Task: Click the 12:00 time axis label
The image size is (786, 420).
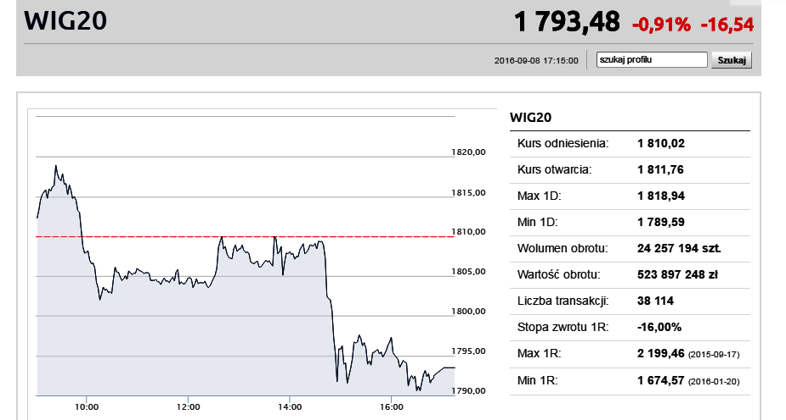Action: (x=188, y=407)
